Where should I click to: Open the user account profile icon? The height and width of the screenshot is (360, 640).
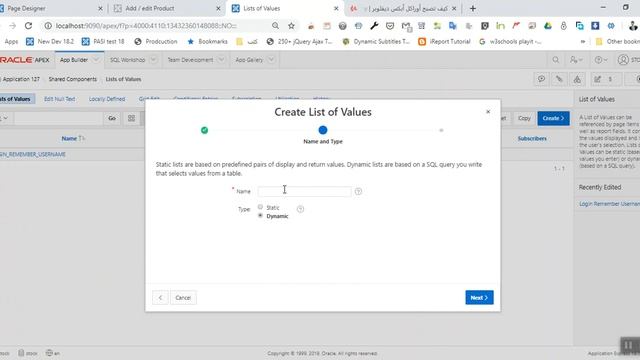coord(623,60)
